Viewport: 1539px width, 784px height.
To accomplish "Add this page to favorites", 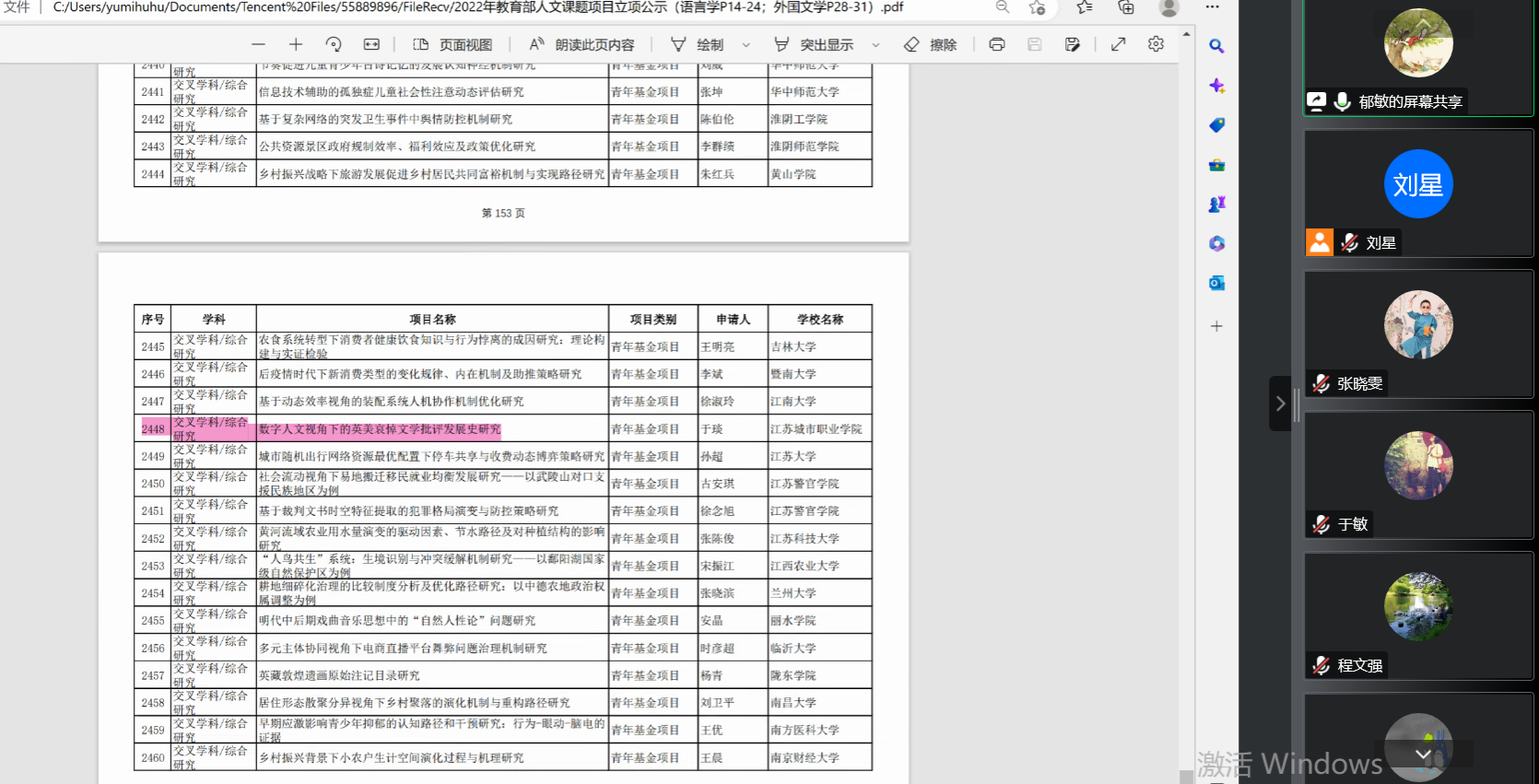I will (1038, 7).
